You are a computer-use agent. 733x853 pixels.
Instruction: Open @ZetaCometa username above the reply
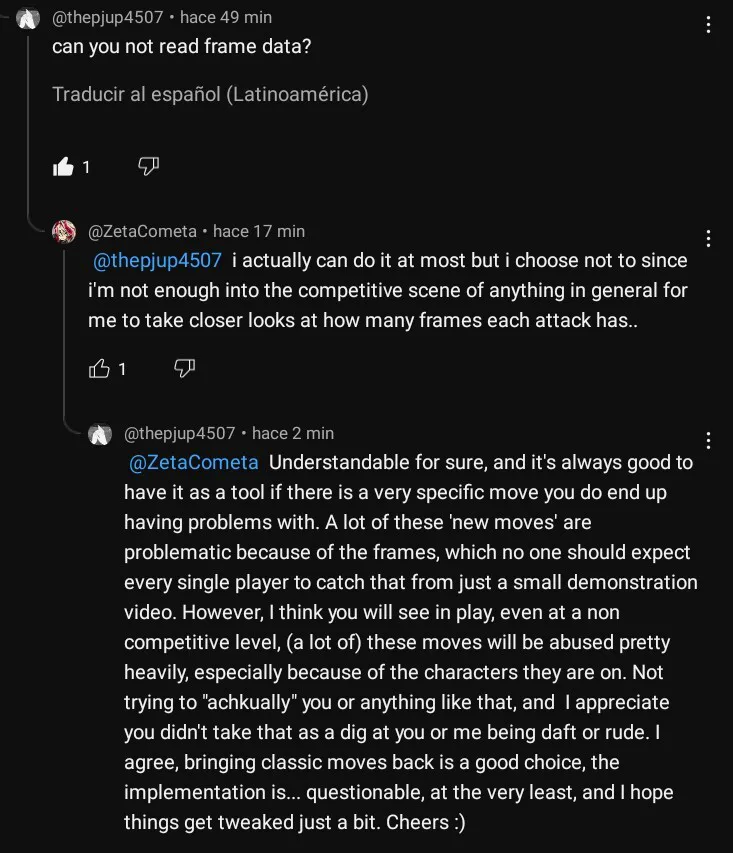click(143, 231)
